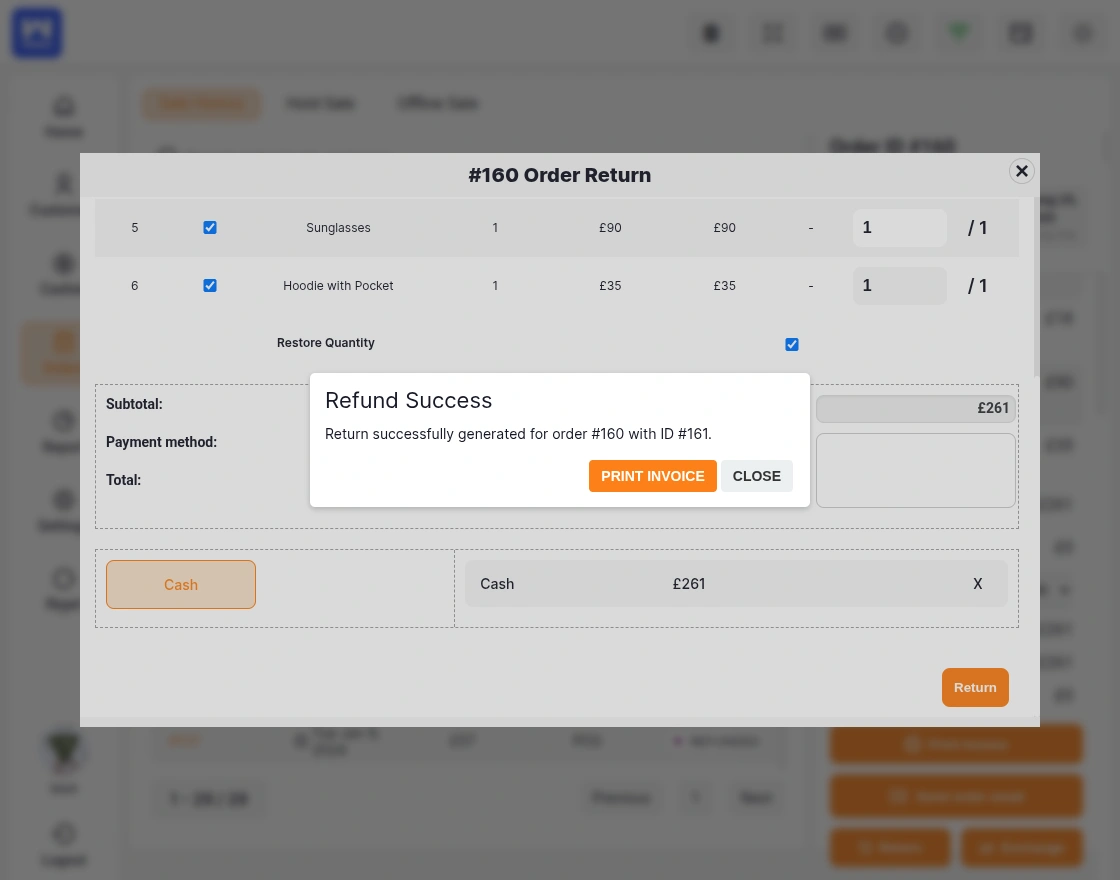
Task: Disable the Restore Quantity checkbox
Action: point(791,344)
